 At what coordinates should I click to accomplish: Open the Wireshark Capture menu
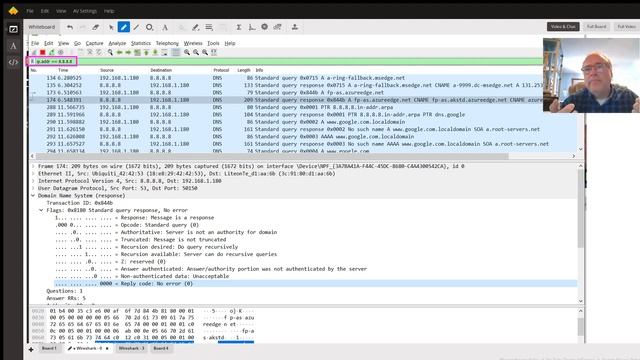pos(94,43)
